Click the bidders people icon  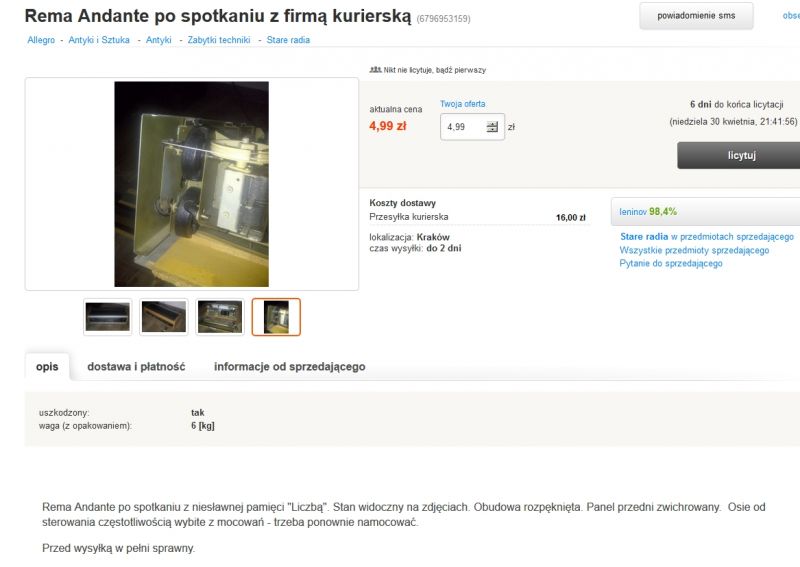[x=376, y=69]
